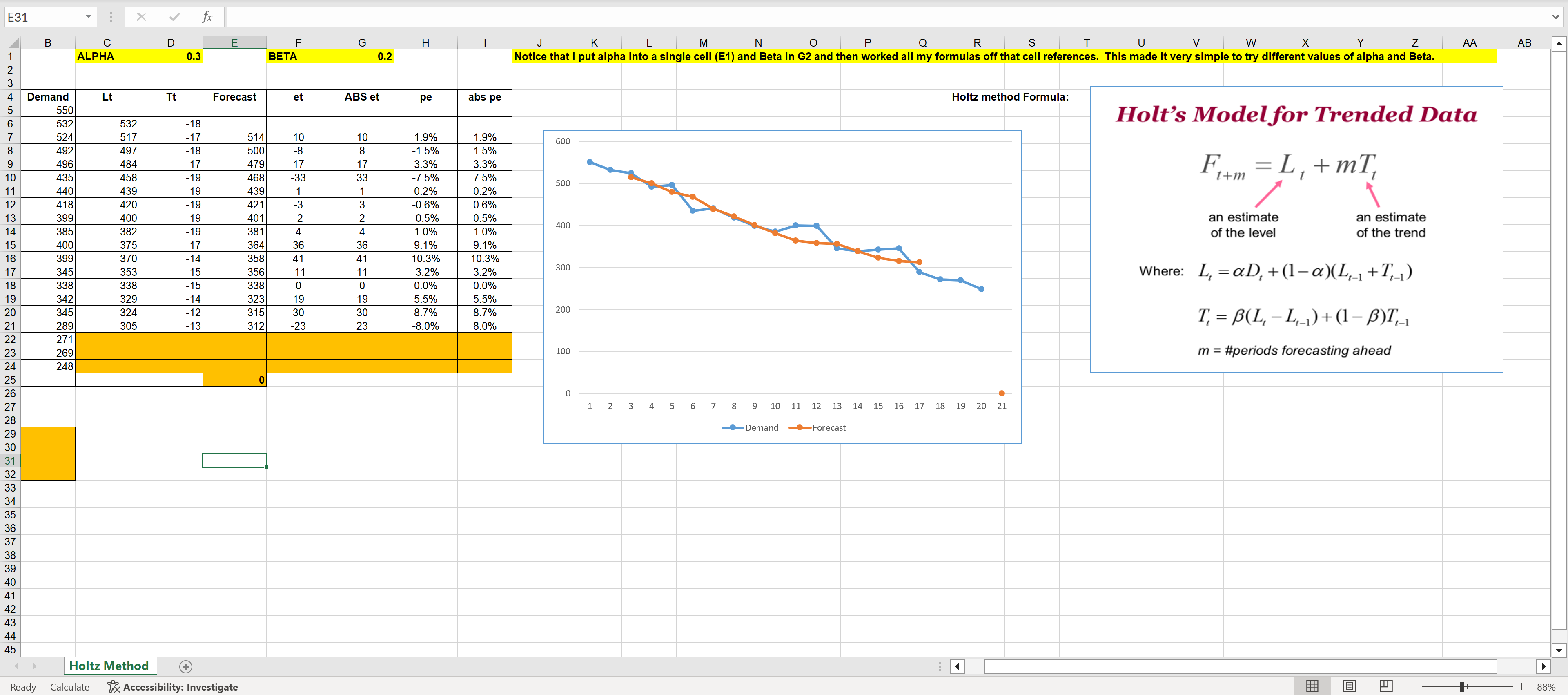Click the Enter checkmark icon in the formula bar
The image size is (1568, 695).
[x=175, y=16]
